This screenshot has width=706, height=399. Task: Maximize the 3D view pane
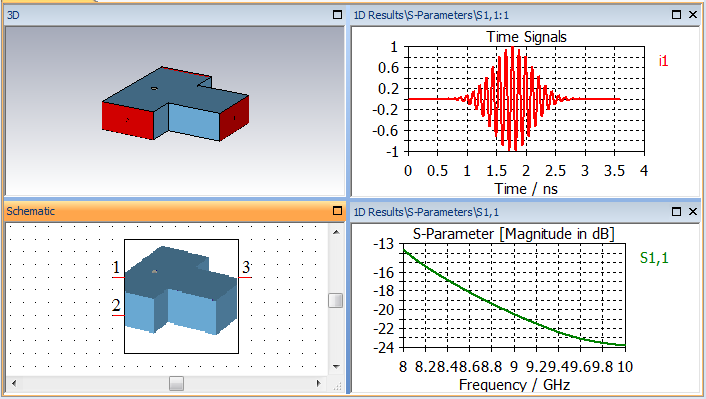(337, 15)
